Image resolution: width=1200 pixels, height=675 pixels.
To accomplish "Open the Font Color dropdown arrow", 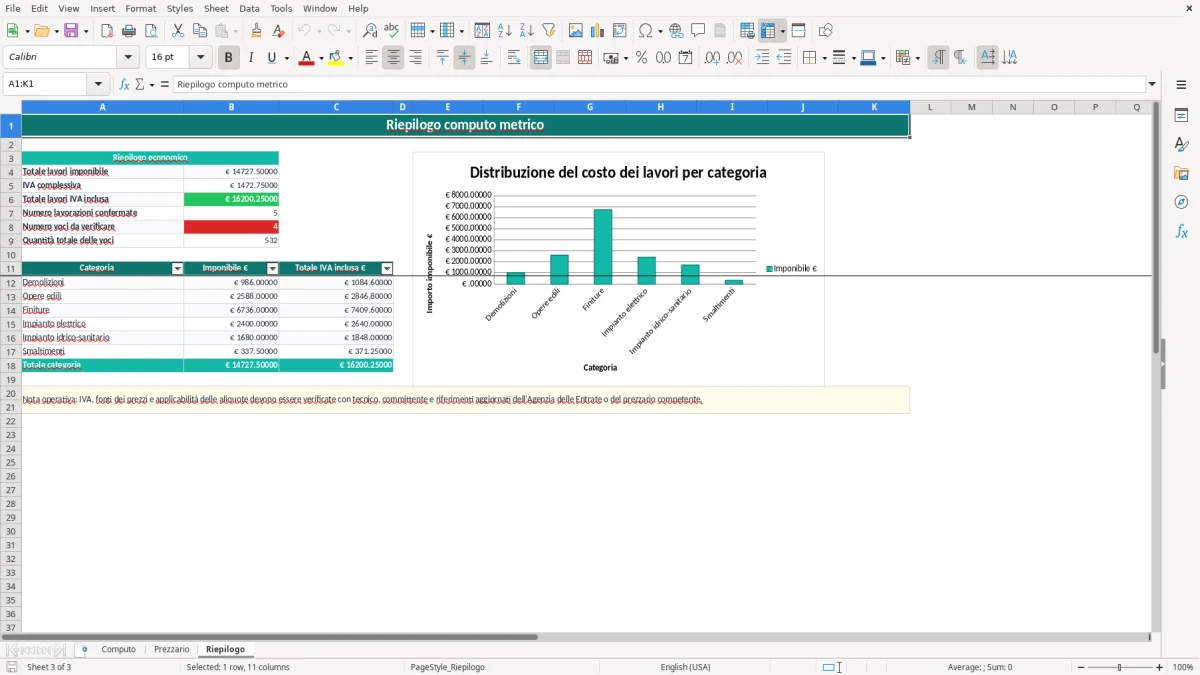I will (320, 58).
